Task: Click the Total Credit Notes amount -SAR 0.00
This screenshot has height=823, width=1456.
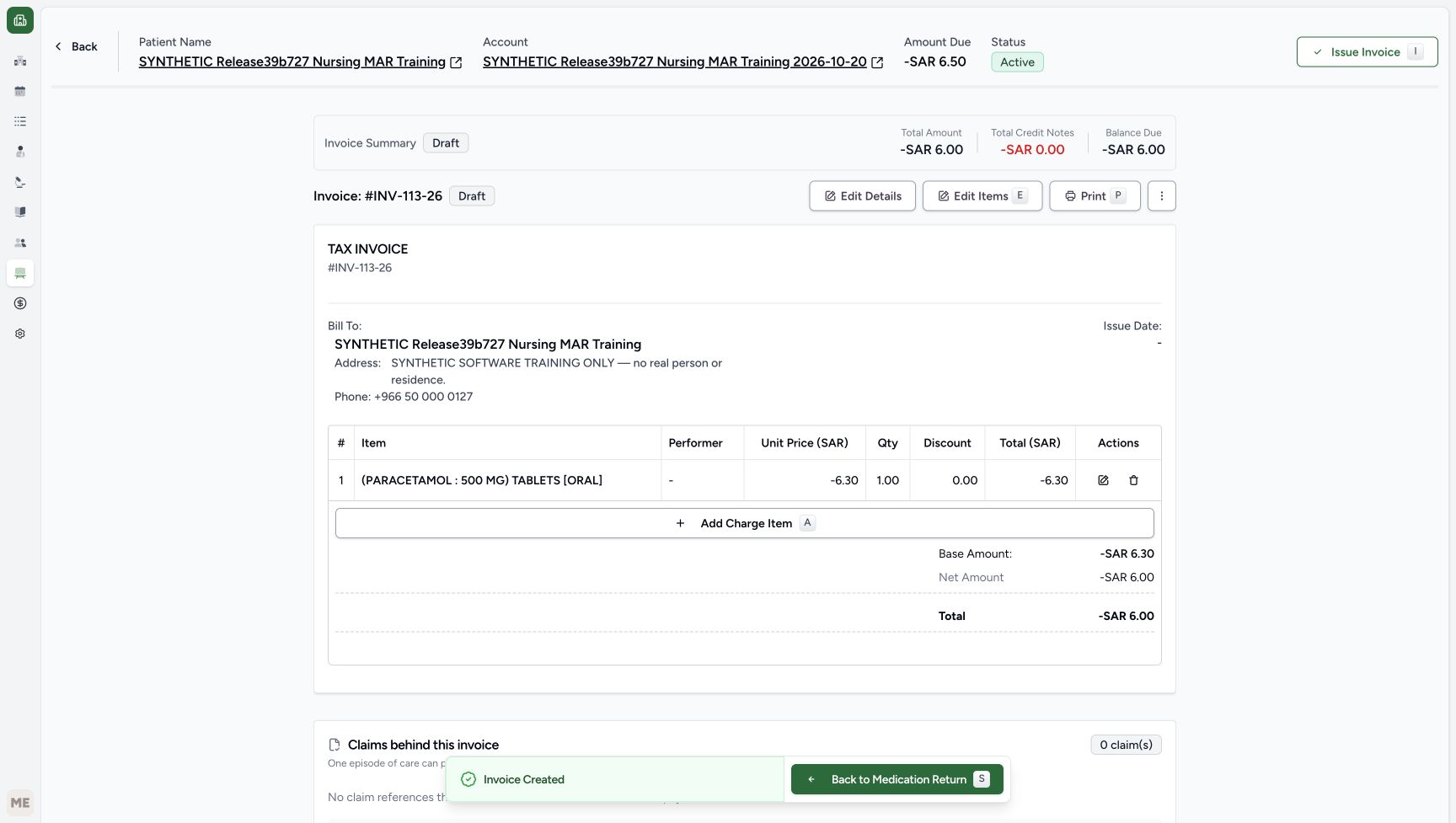Action: coord(1032,150)
